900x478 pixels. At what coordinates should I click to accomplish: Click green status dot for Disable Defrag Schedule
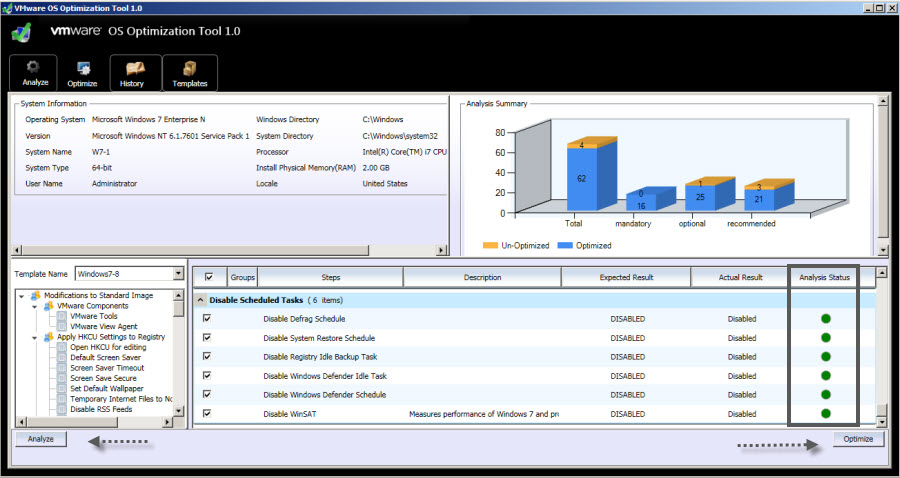click(x=825, y=318)
